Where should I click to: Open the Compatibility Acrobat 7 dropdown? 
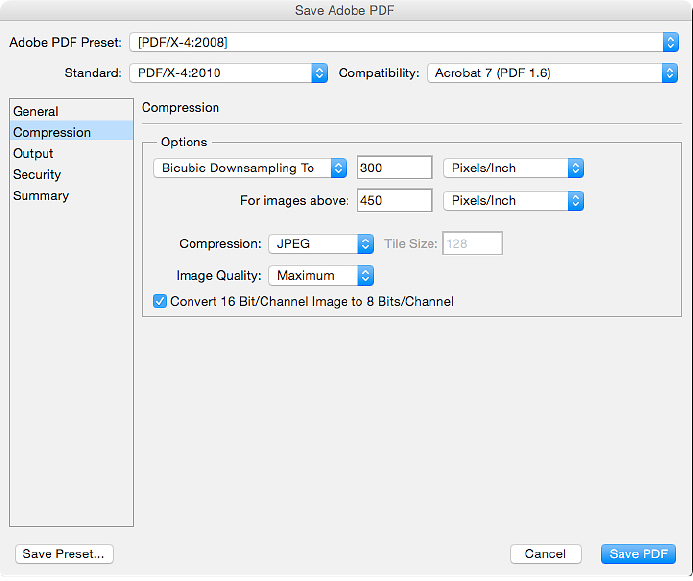(552, 73)
